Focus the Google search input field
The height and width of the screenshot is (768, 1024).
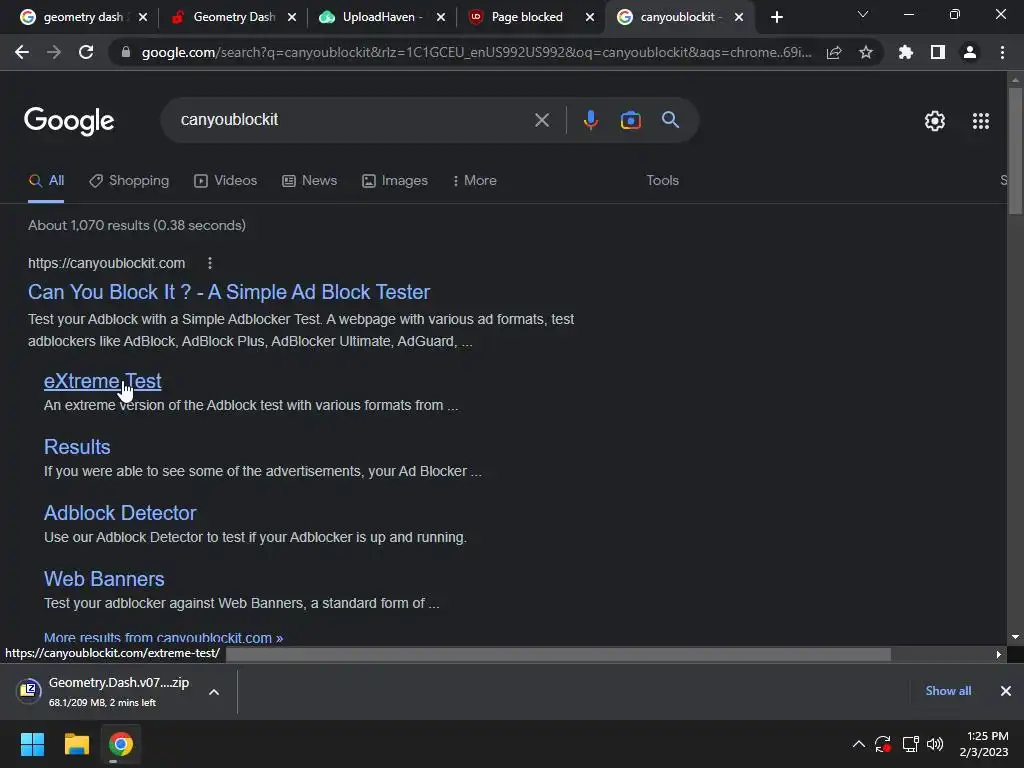pos(353,120)
